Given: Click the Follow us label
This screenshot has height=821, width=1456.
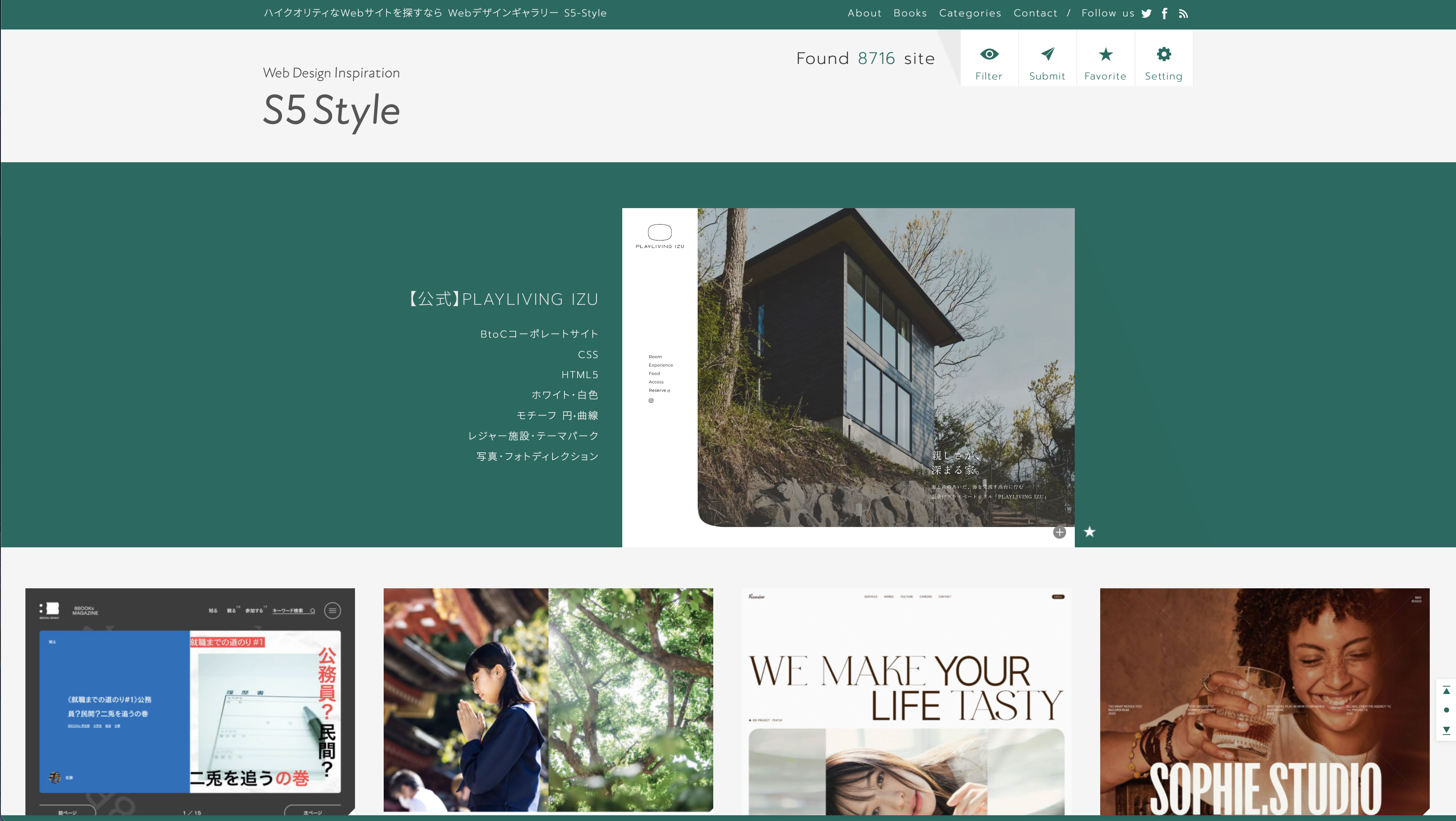Looking at the screenshot, I should click(1107, 13).
